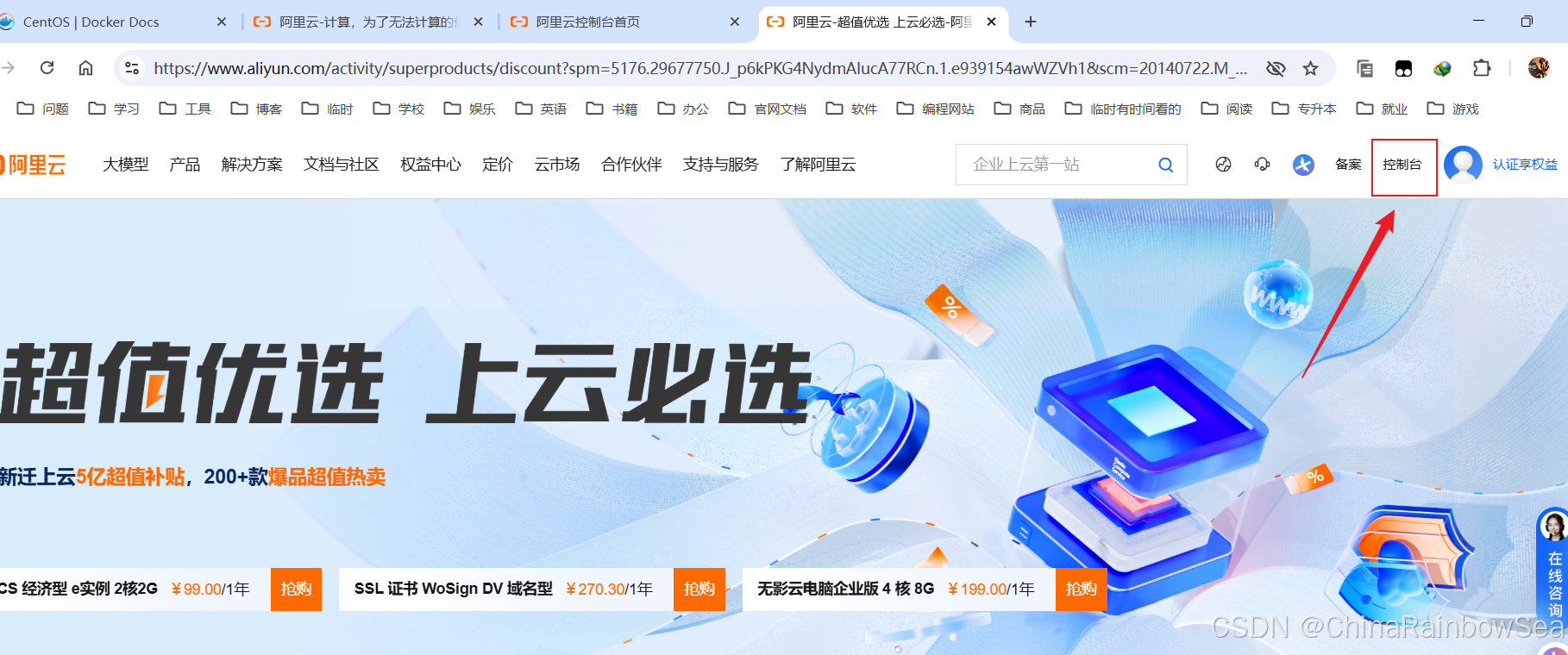Close the 阿里云控制台首页 tab
Image resolution: width=1568 pixels, height=655 pixels.
pyautogui.click(x=735, y=22)
